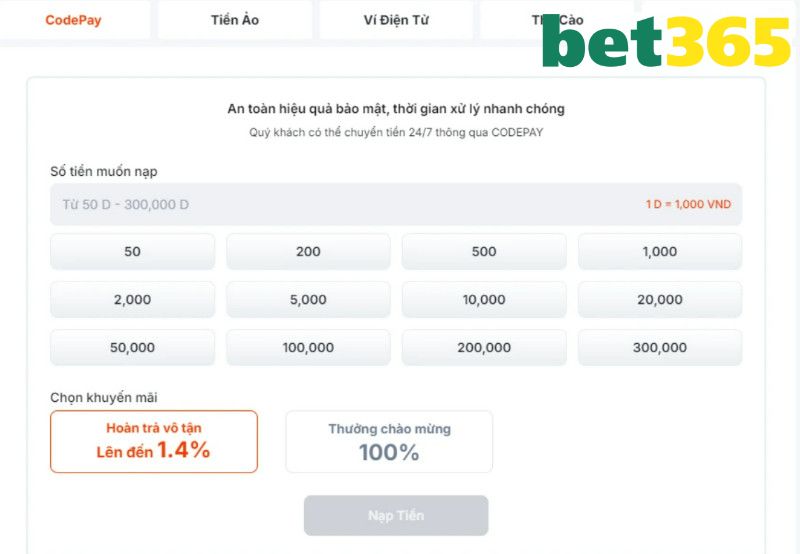Select the 200 amount preset
This screenshot has width=800, height=554.
pos(308,252)
